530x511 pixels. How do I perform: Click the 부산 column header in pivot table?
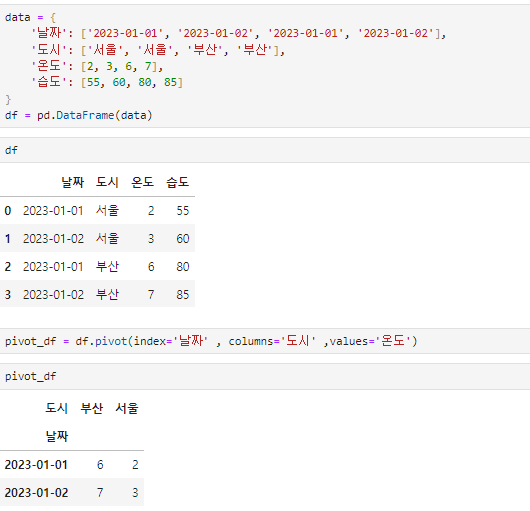[92, 408]
